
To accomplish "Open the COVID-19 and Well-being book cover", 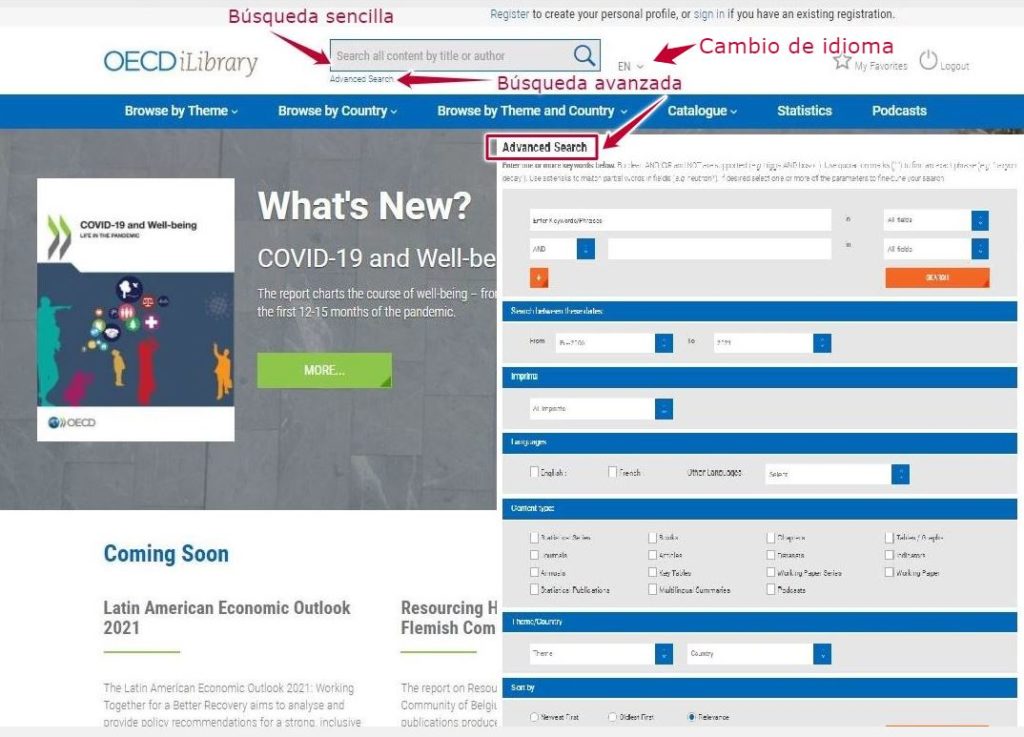I will coord(136,309).
